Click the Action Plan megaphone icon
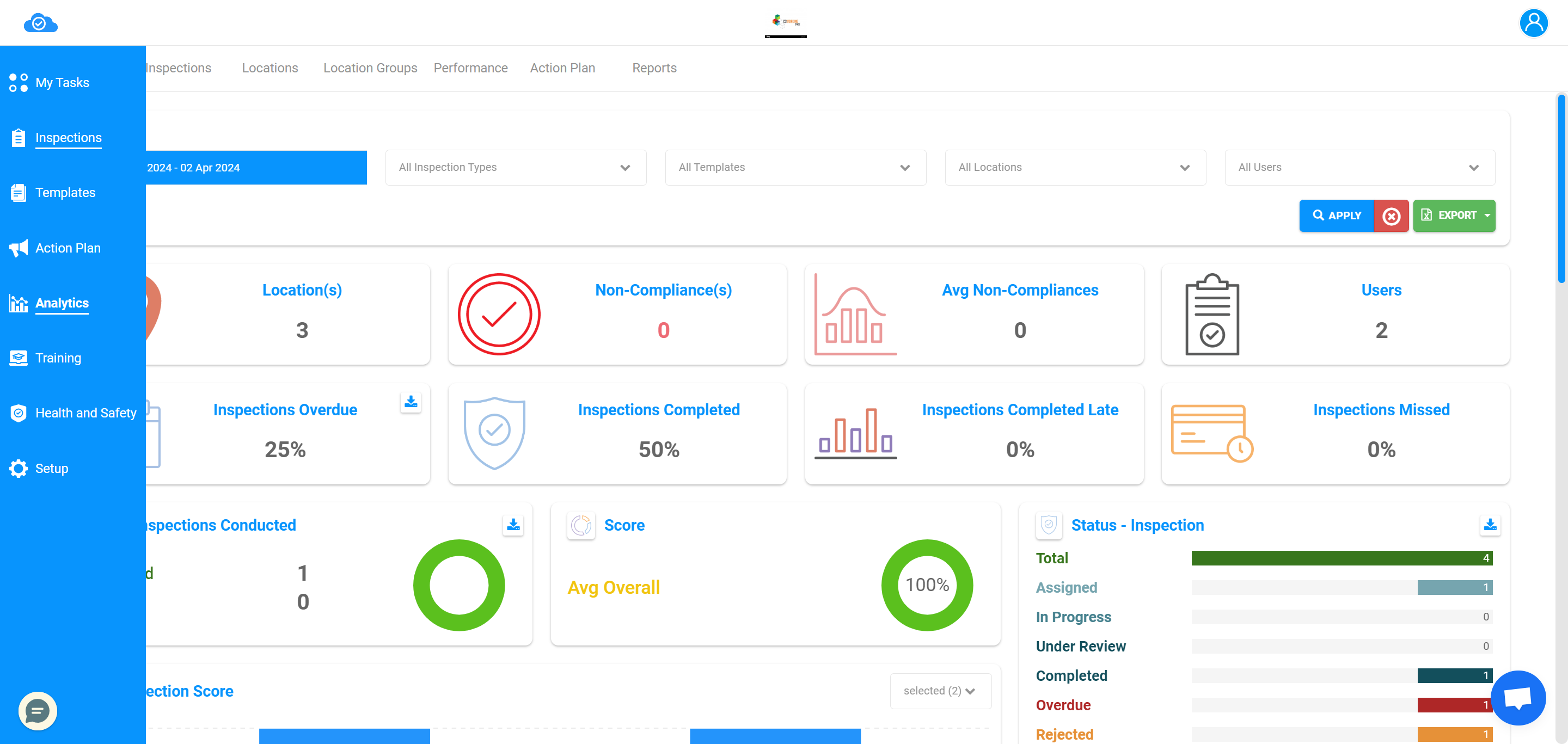Image resolution: width=1568 pixels, height=744 pixels. click(x=19, y=248)
